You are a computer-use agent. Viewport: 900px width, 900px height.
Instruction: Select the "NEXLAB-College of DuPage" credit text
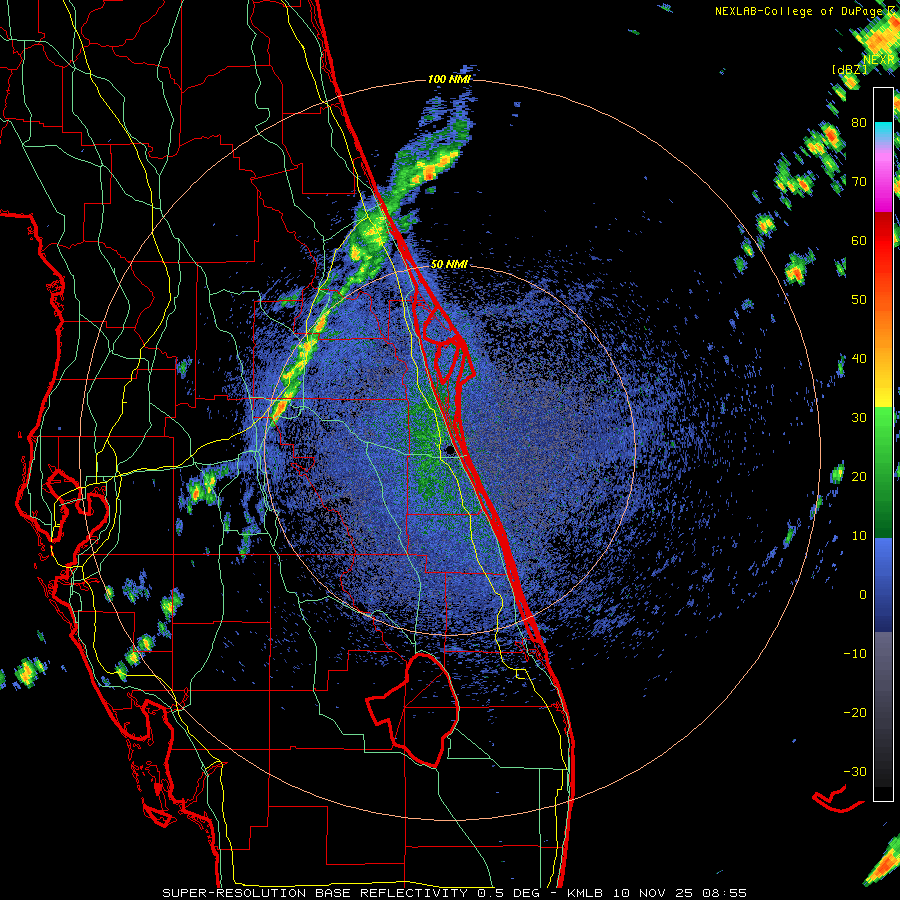pos(801,11)
